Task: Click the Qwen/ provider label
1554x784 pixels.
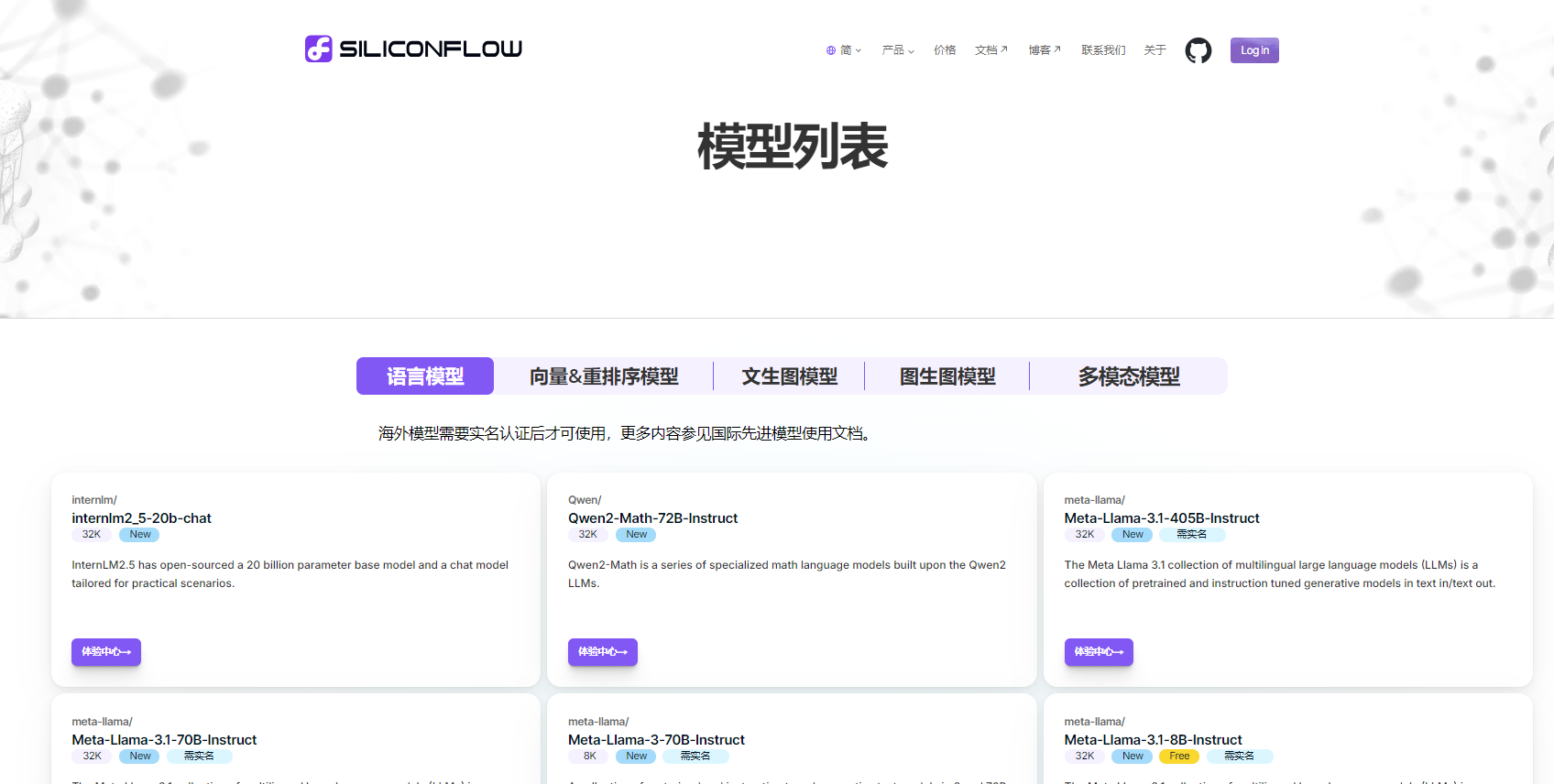Action: coord(585,500)
